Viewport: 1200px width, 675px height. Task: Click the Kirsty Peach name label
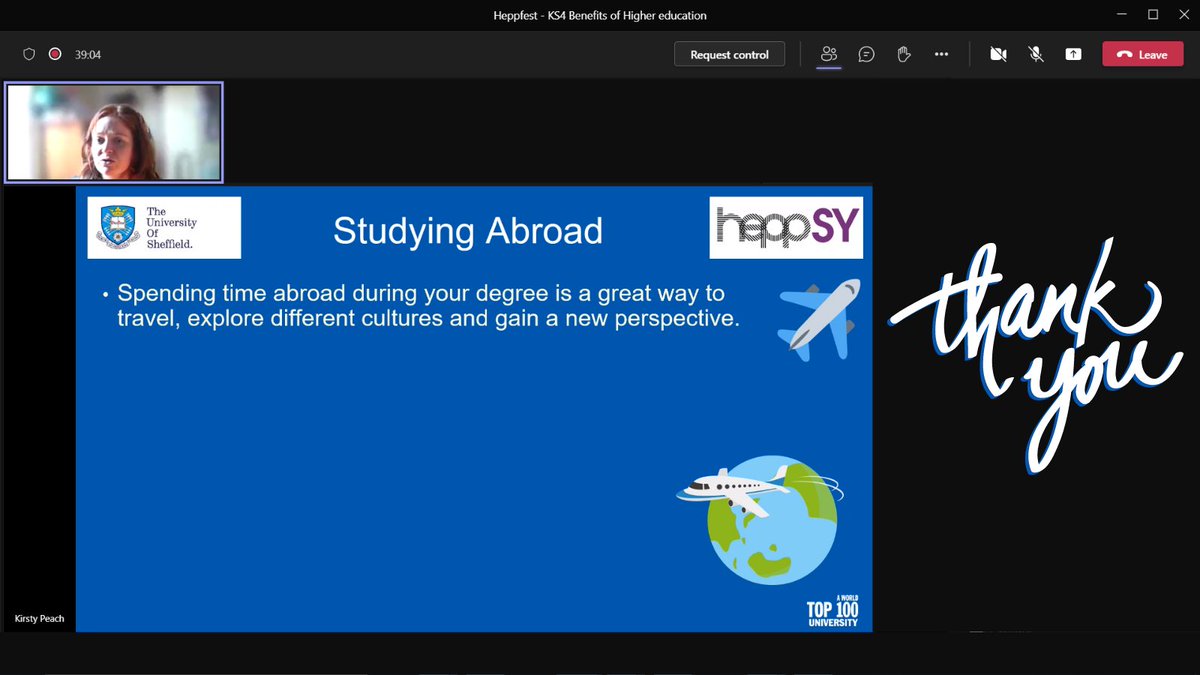pos(40,619)
